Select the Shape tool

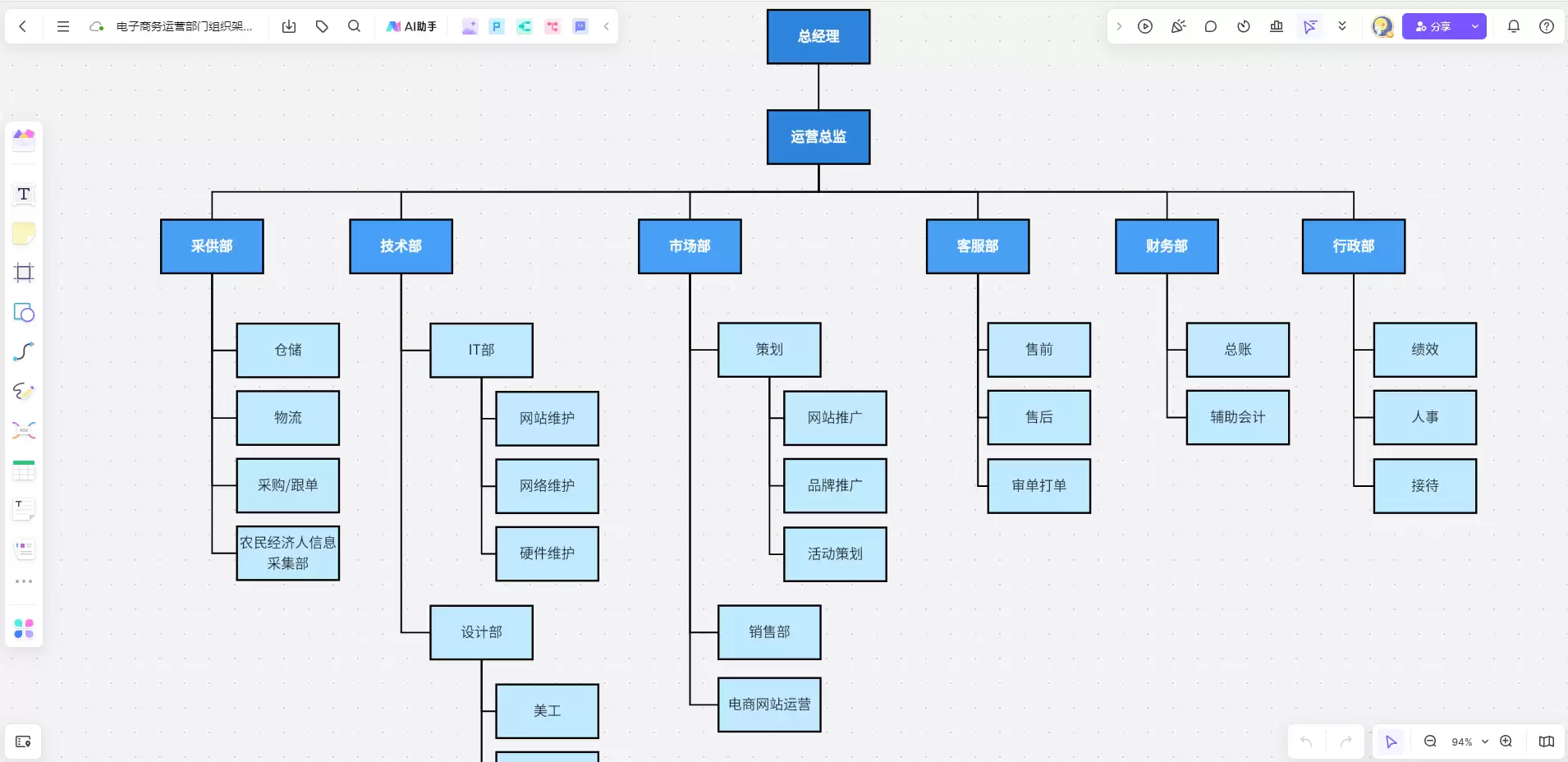click(x=24, y=312)
